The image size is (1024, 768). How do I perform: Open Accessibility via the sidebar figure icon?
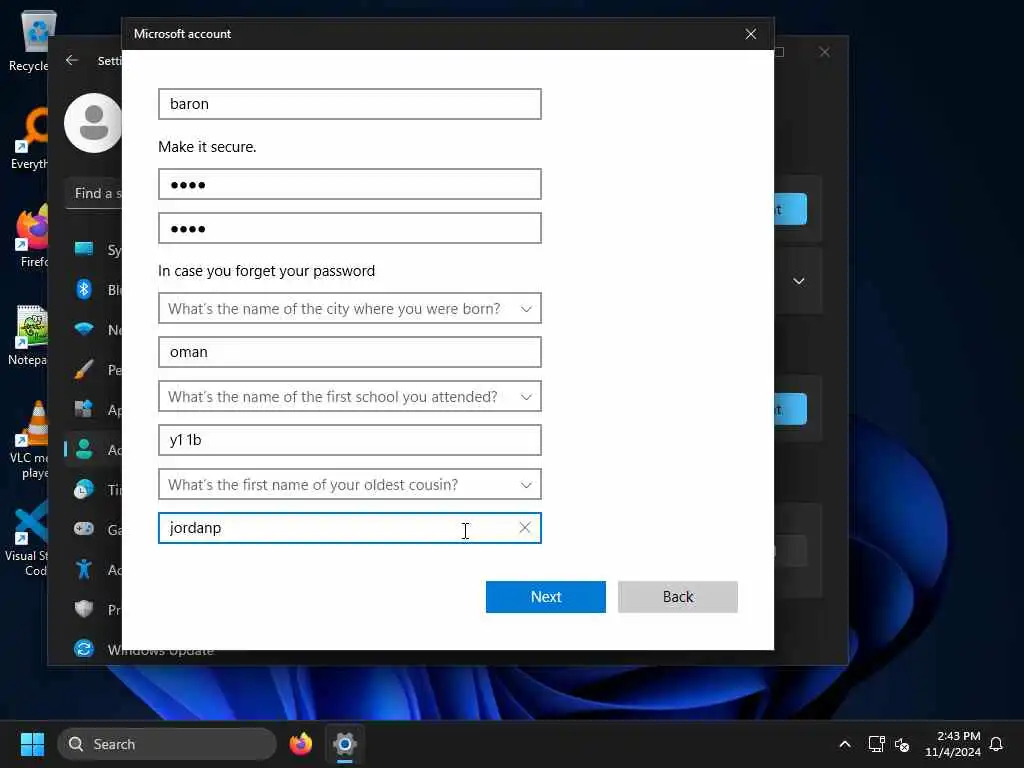[84, 569]
